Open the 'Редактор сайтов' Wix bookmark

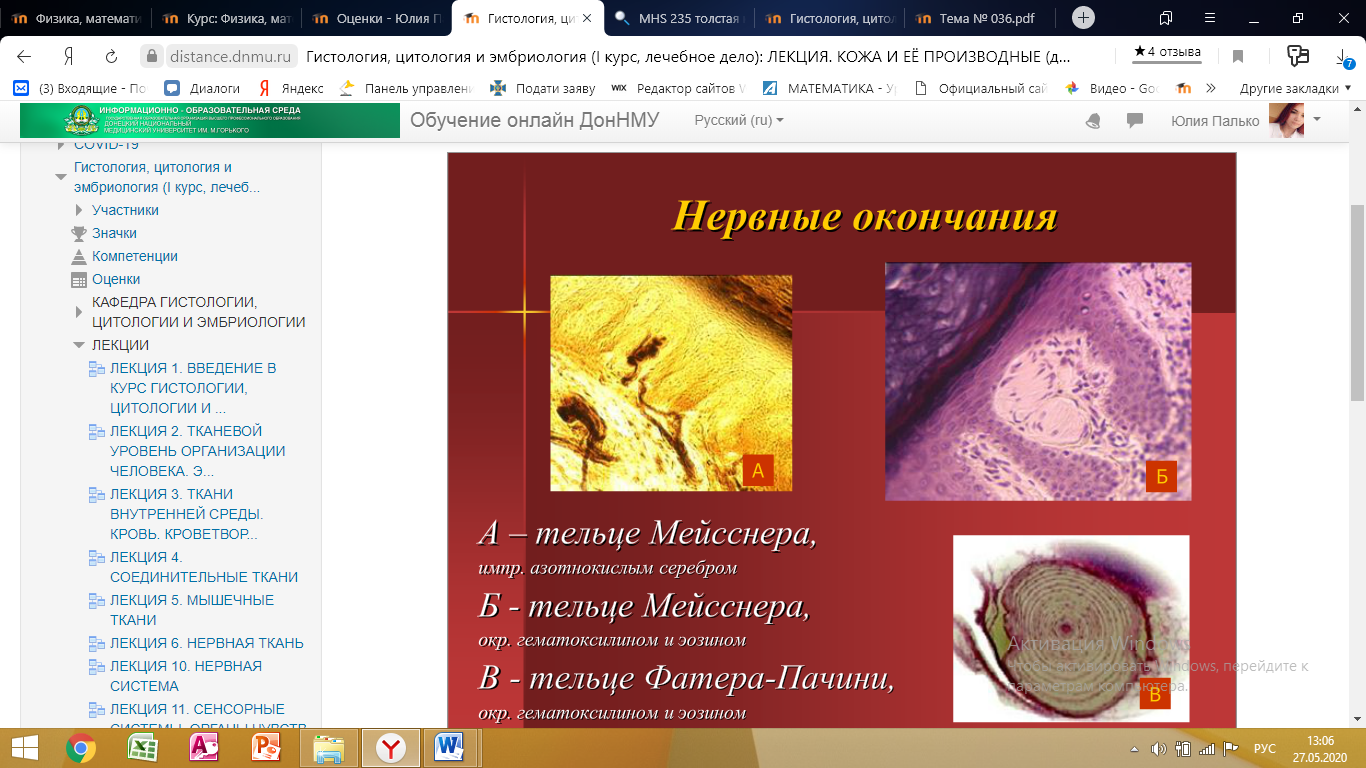click(678, 88)
